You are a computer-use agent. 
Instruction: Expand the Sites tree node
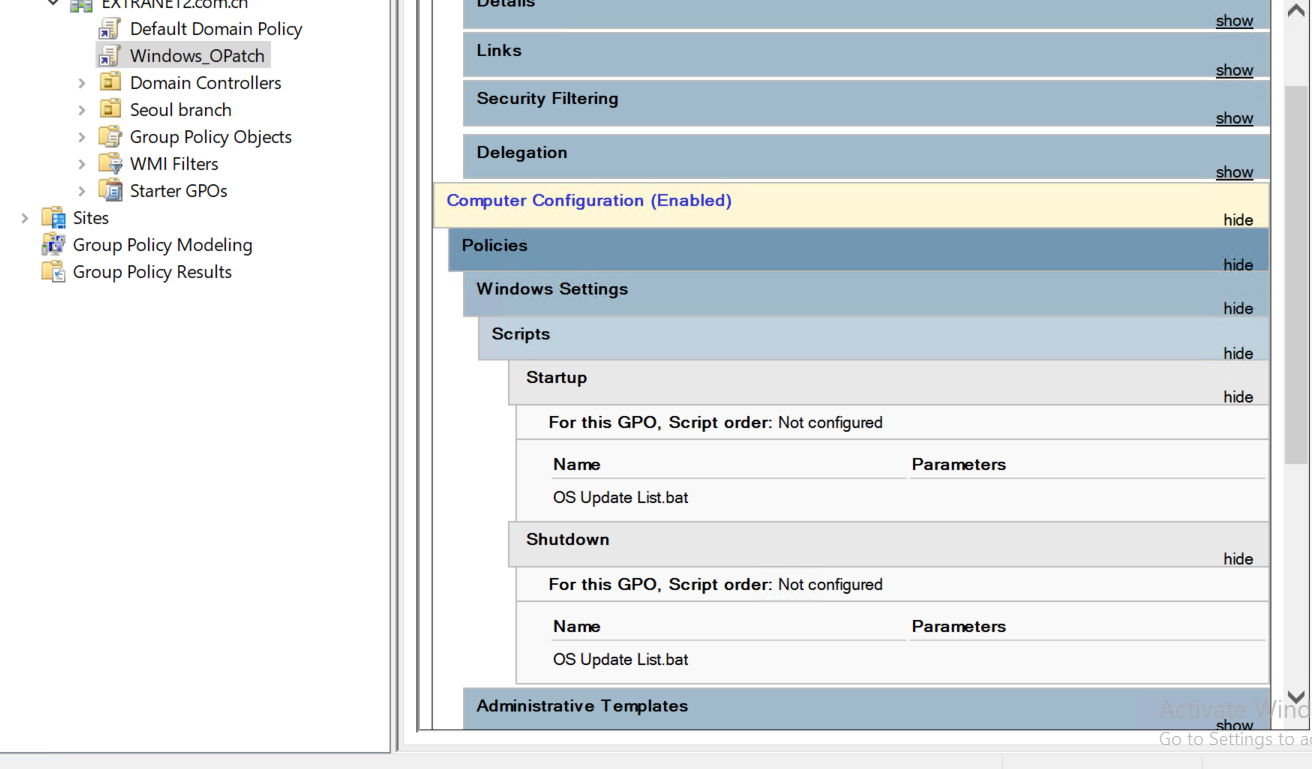pos(25,218)
